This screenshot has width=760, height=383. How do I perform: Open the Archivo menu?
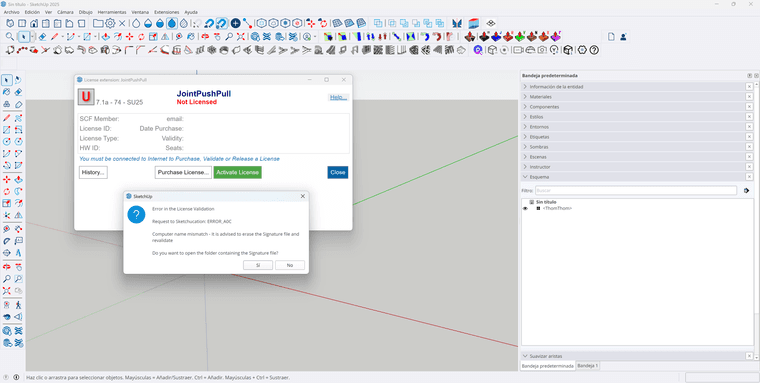[x=11, y=12]
